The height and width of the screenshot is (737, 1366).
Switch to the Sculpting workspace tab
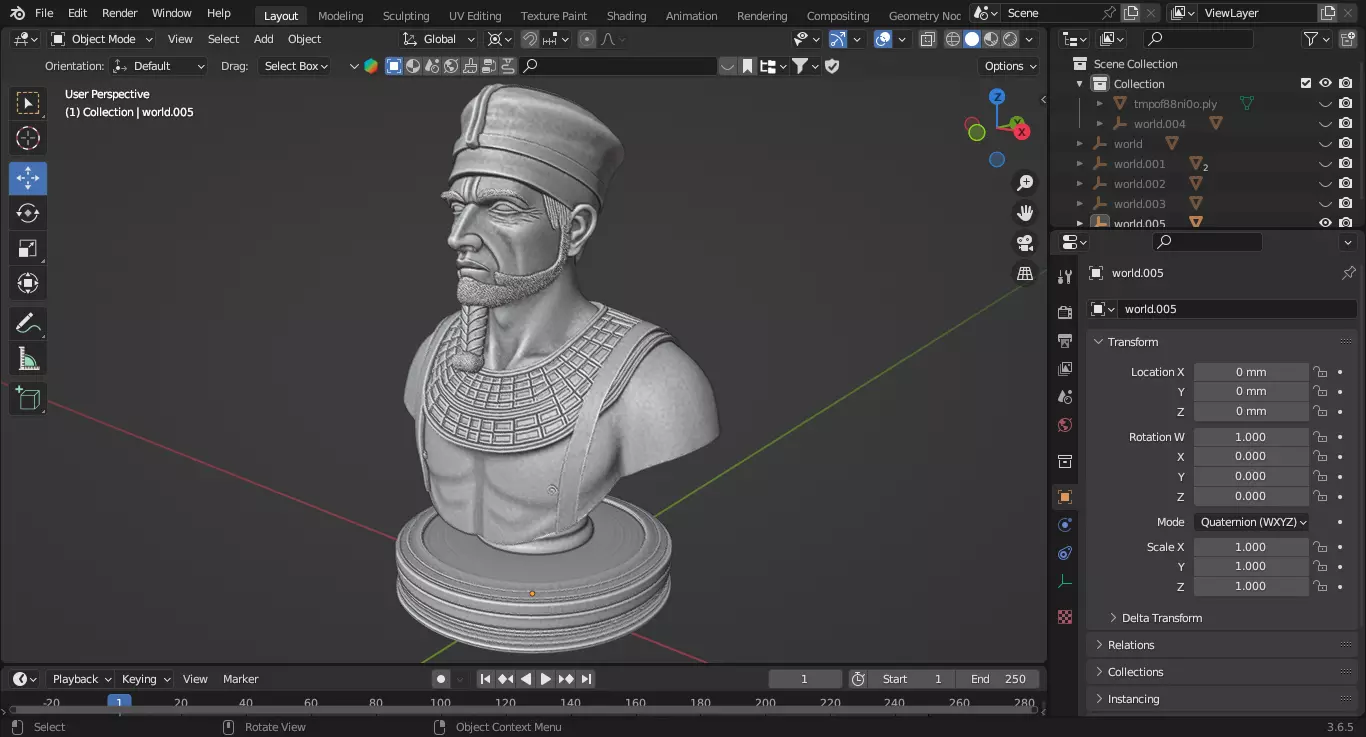(x=406, y=15)
